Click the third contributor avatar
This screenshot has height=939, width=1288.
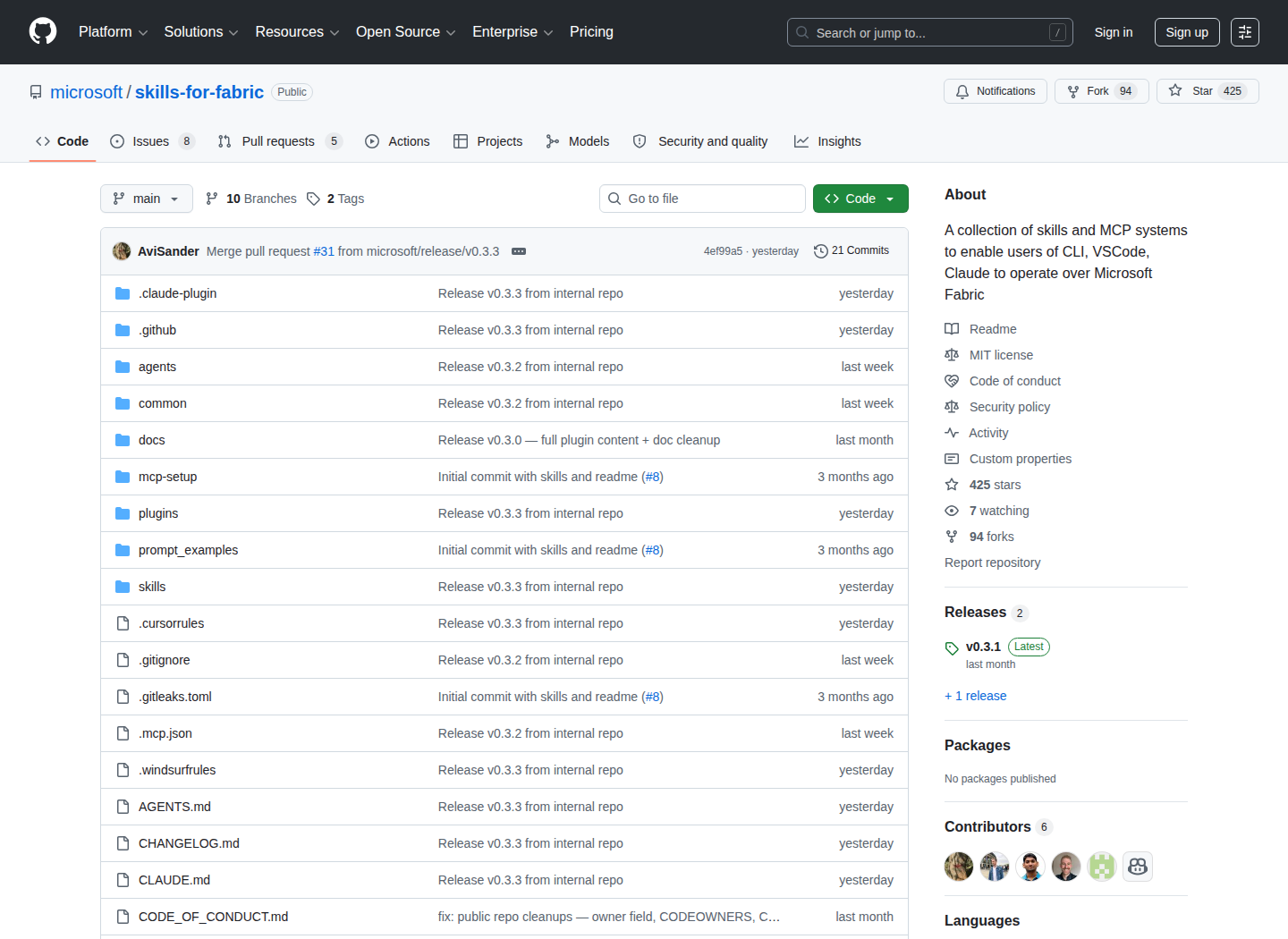click(x=1030, y=867)
